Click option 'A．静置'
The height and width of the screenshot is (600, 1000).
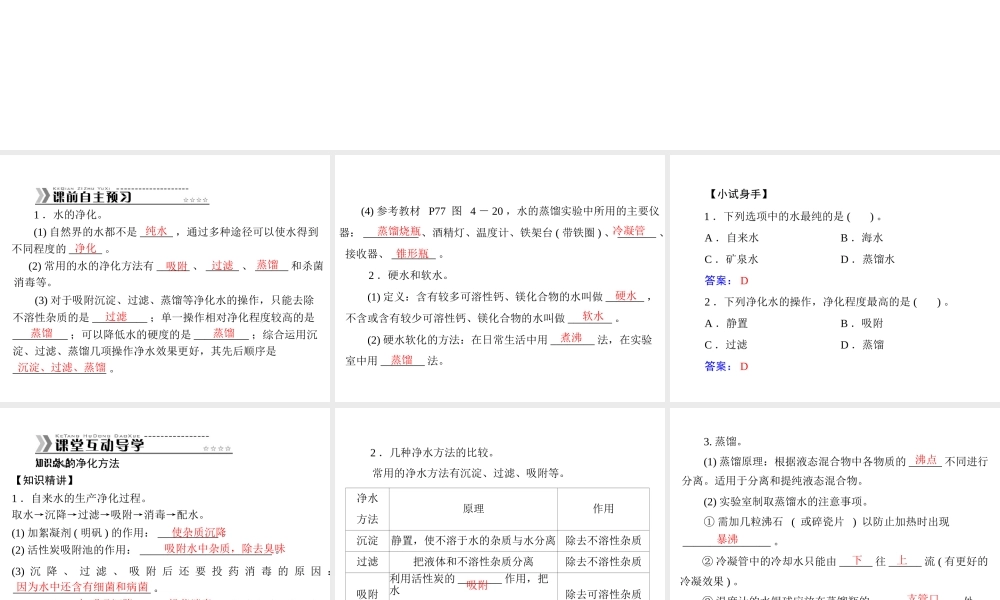(x=726, y=324)
